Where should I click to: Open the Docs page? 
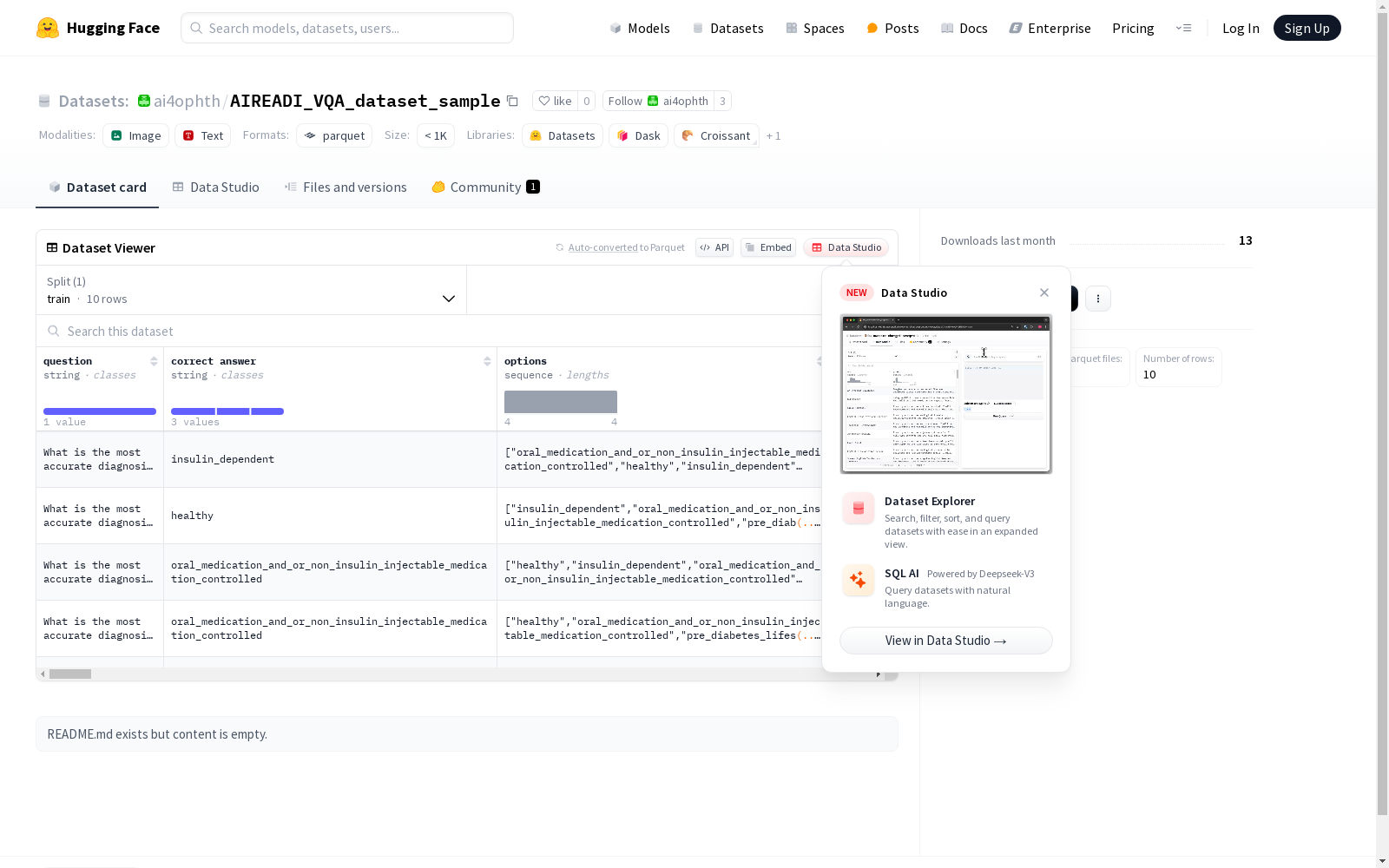[964, 28]
